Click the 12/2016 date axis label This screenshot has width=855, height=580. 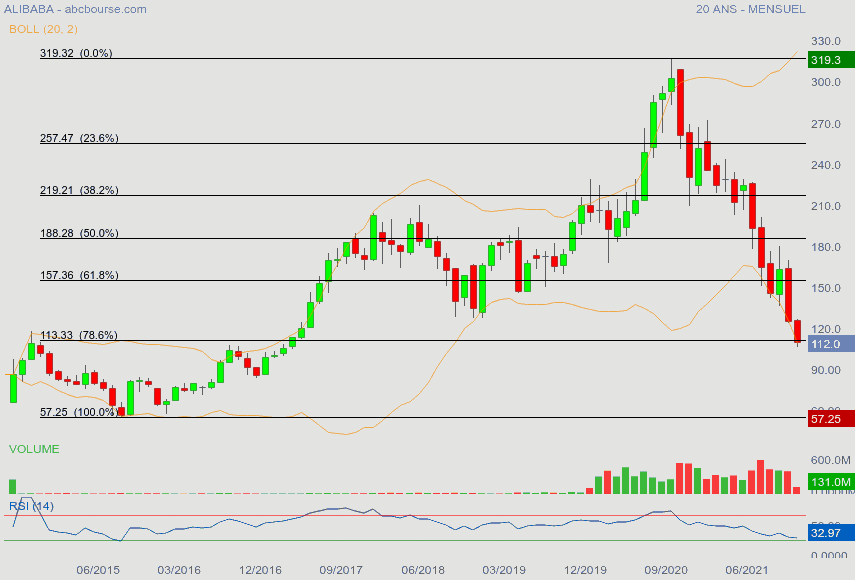click(x=260, y=570)
